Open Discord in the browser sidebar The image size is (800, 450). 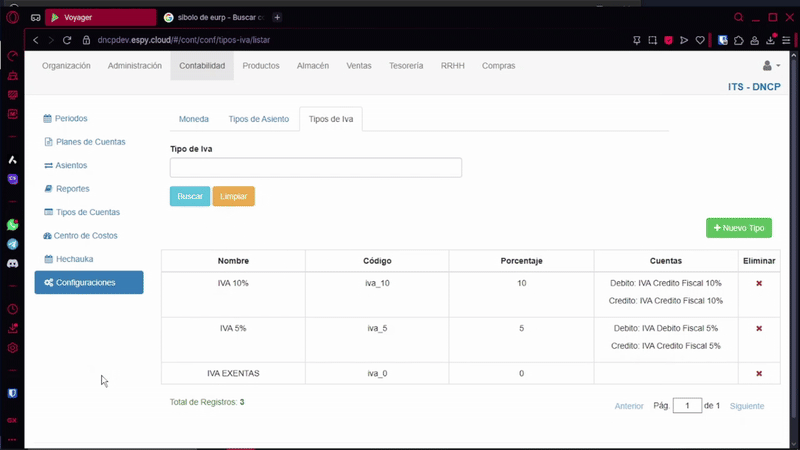click(x=13, y=263)
